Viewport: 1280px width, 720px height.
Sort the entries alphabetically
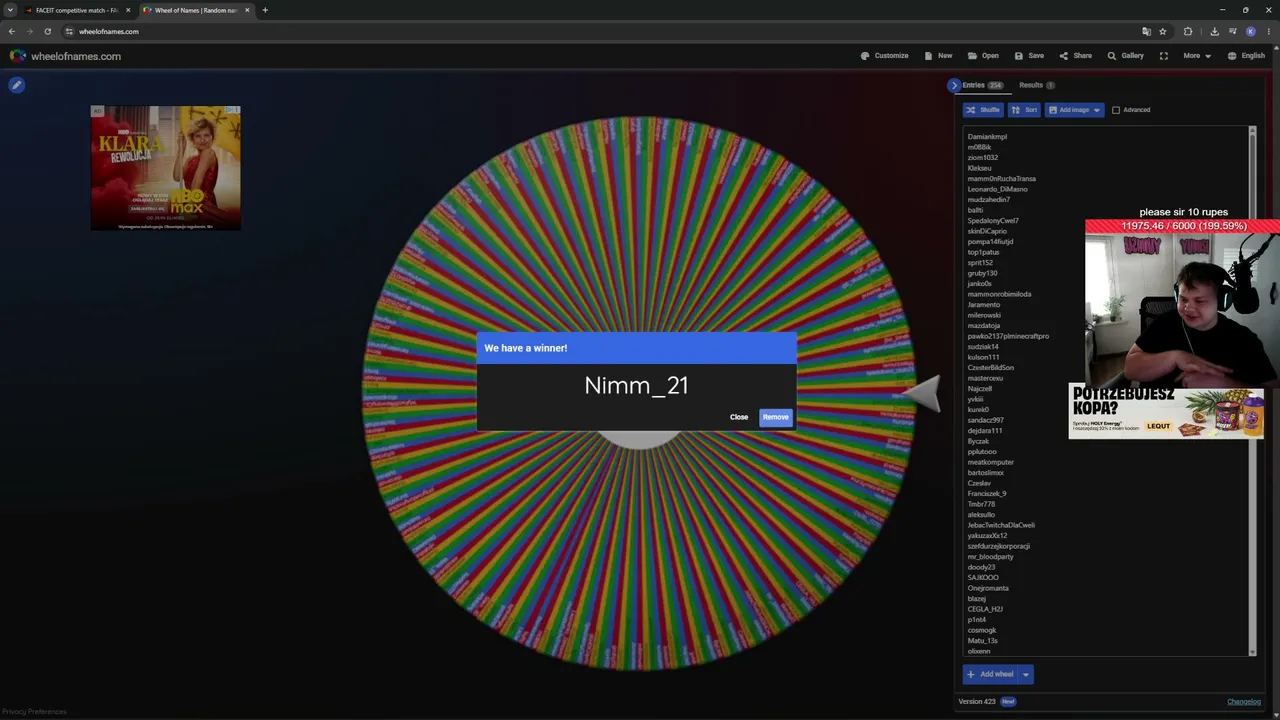(x=1024, y=110)
